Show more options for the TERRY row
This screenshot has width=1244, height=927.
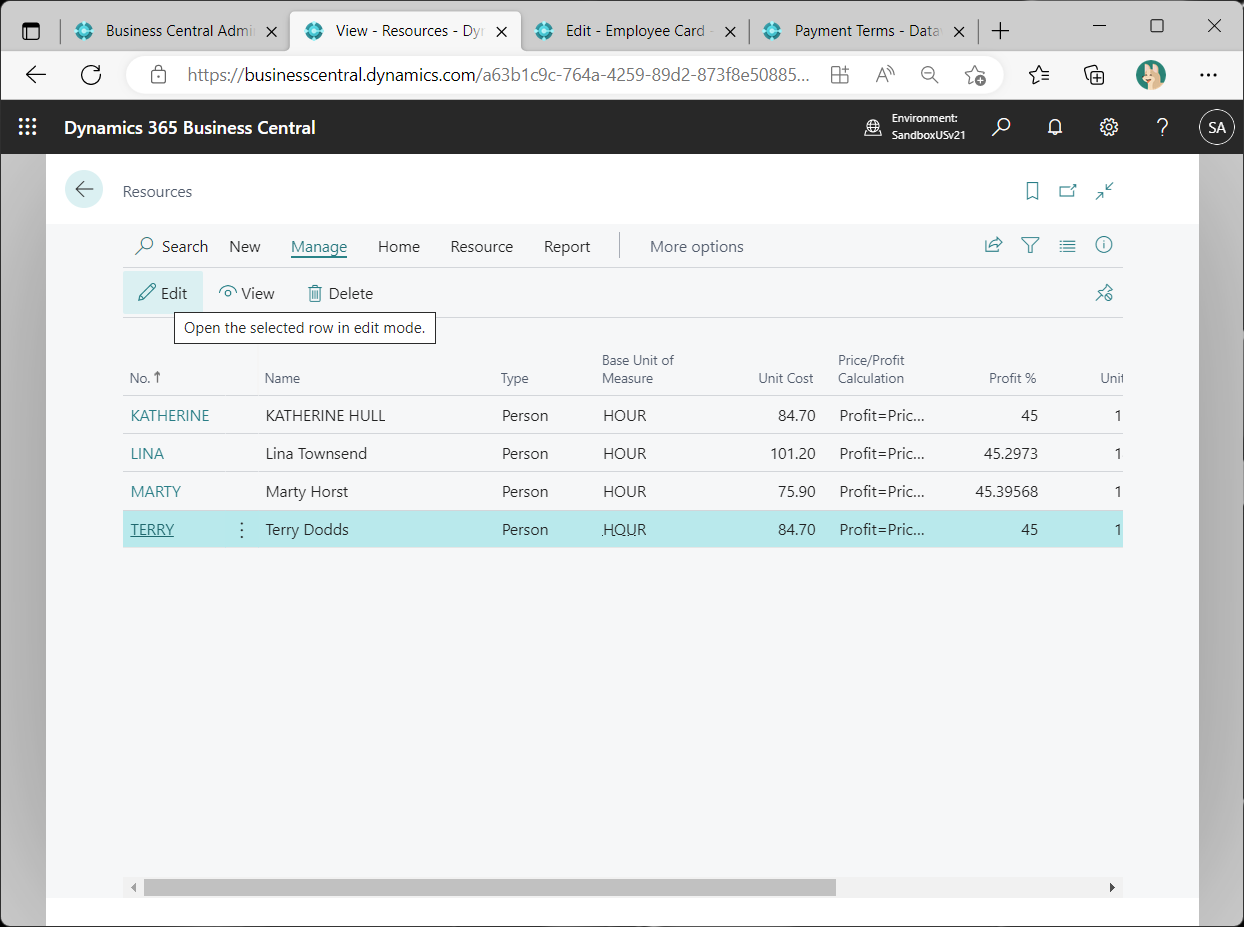coord(241,530)
